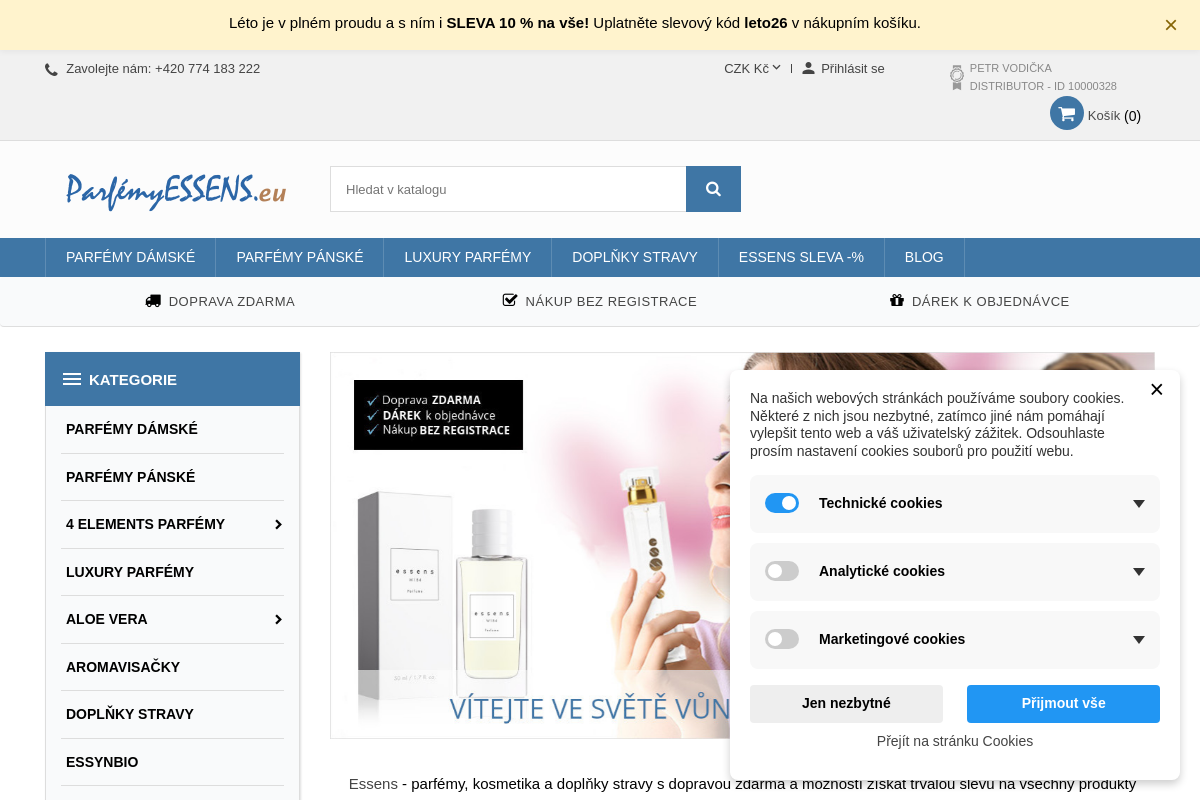Open the Přihlásit se login link

[x=852, y=68]
